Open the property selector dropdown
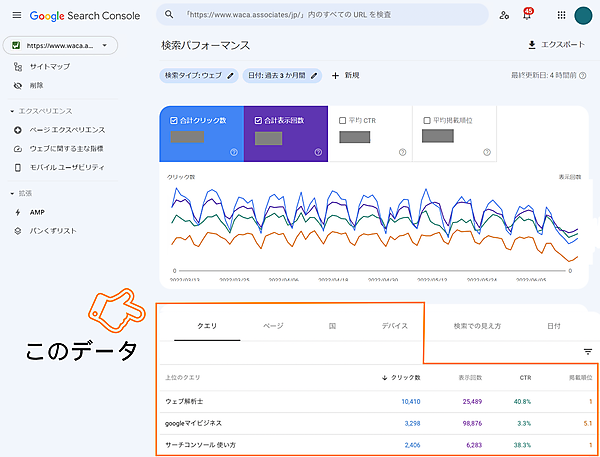Image resolution: width=600 pixels, height=457 pixels. tap(60, 45)
